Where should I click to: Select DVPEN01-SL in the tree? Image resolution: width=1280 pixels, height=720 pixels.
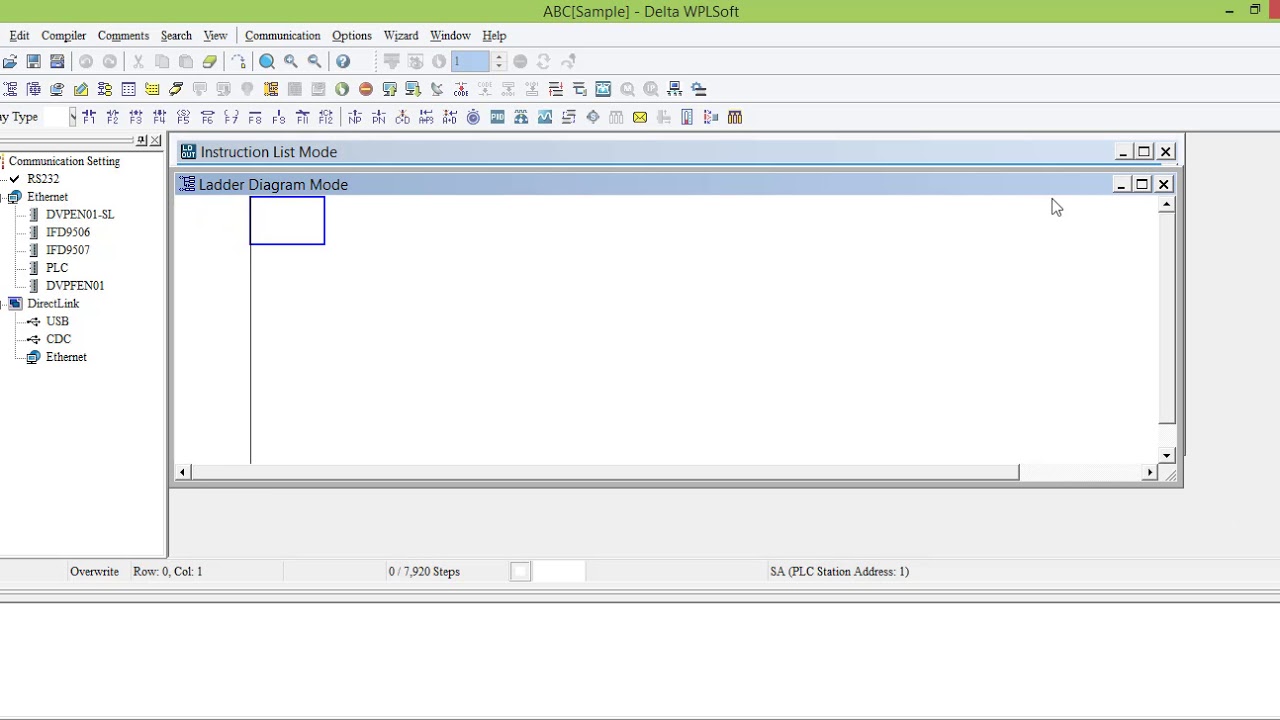[x=80, y=214]
